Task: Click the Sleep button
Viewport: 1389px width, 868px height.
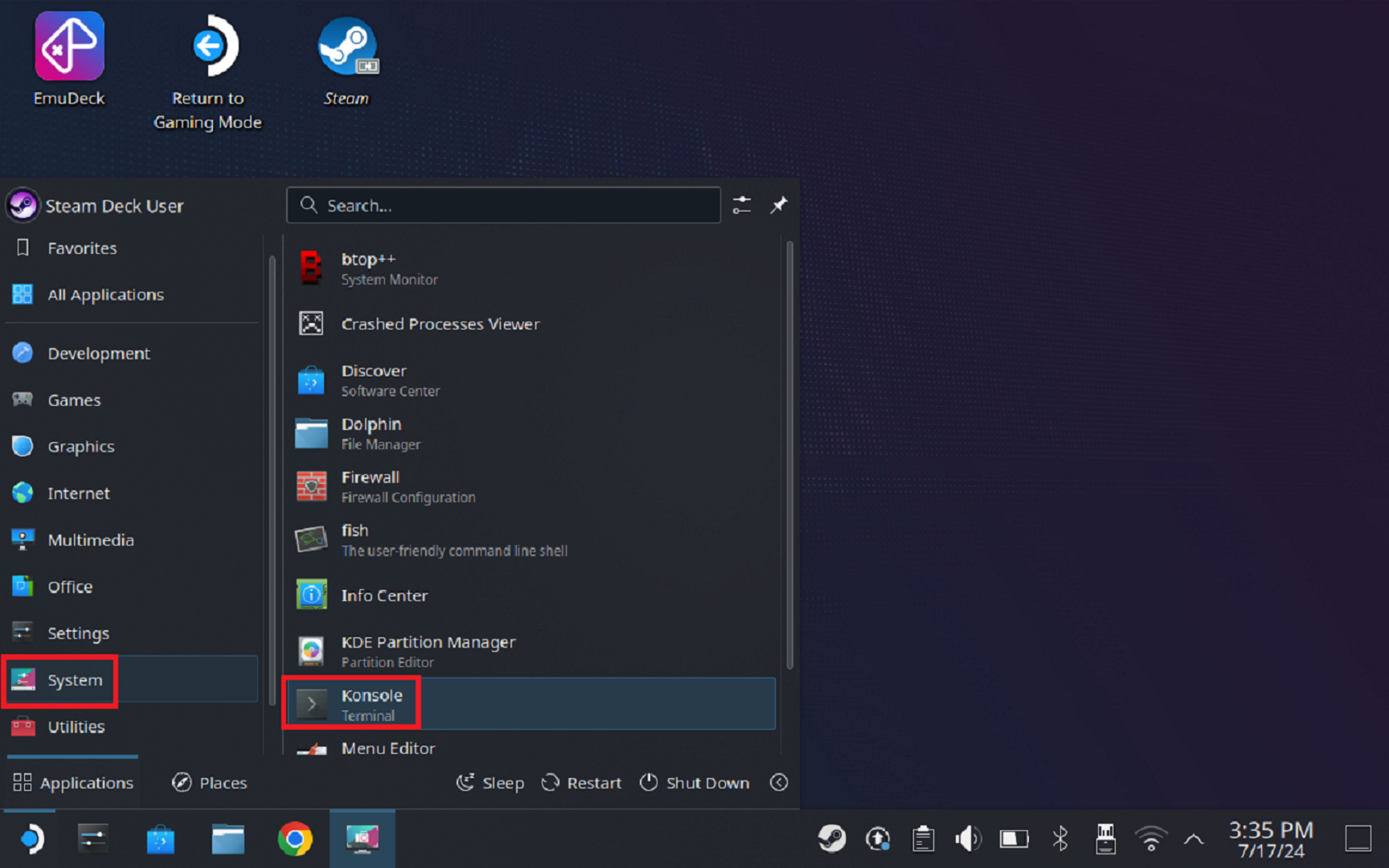Action: pos(490,783)
